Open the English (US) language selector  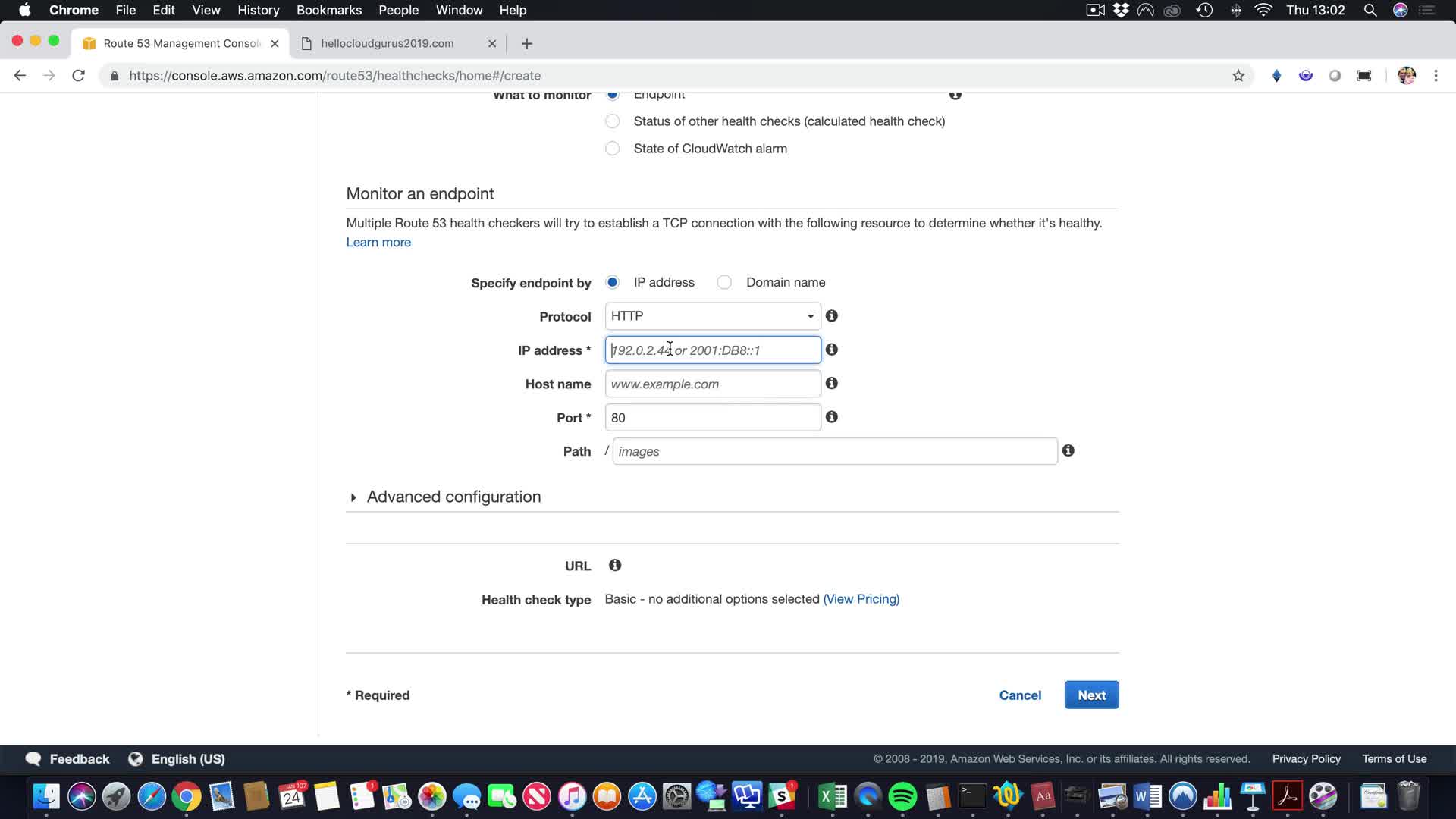187,759
